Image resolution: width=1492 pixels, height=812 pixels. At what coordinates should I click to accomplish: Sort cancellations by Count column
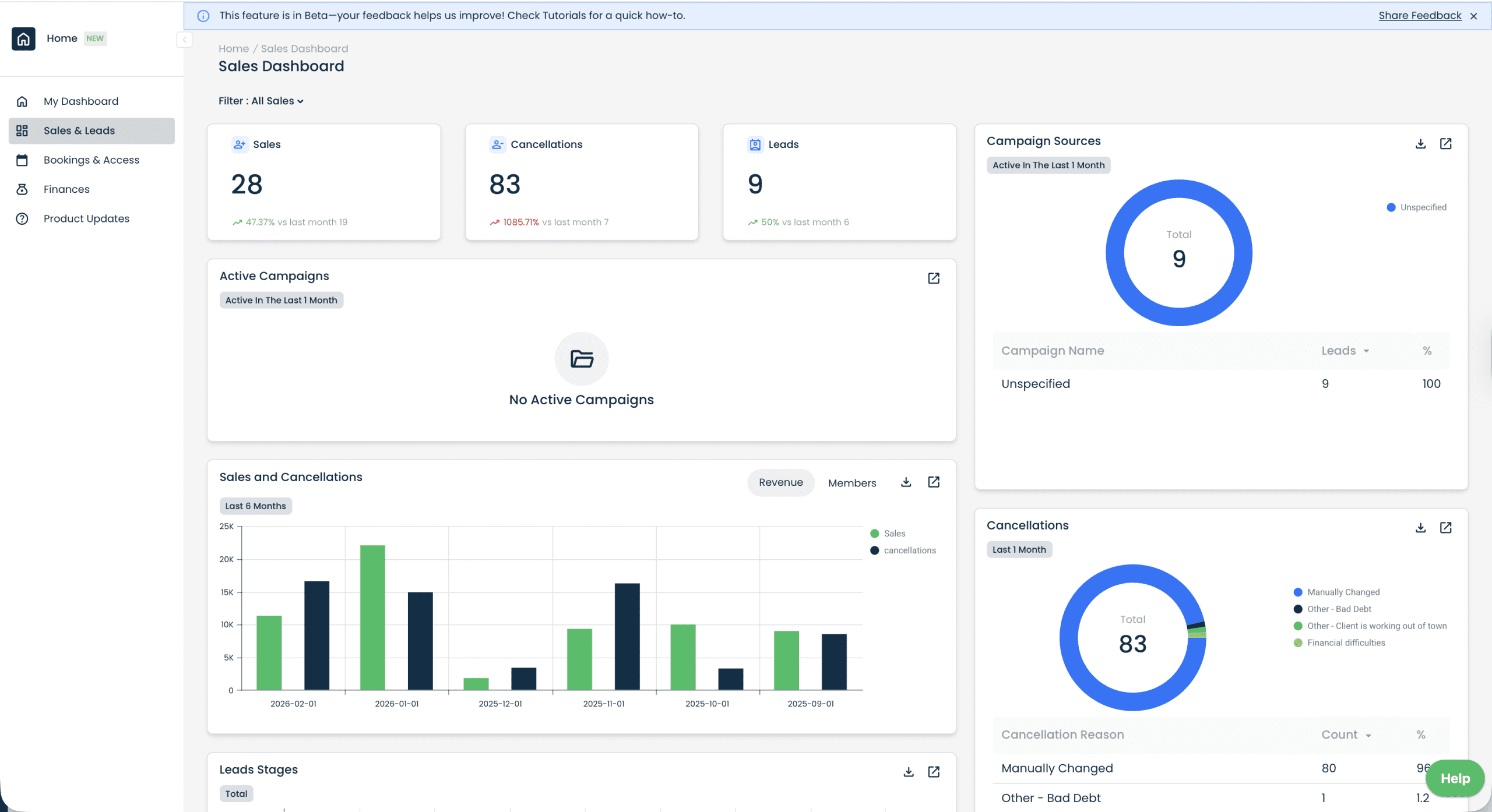click(x=1346, y=735)
